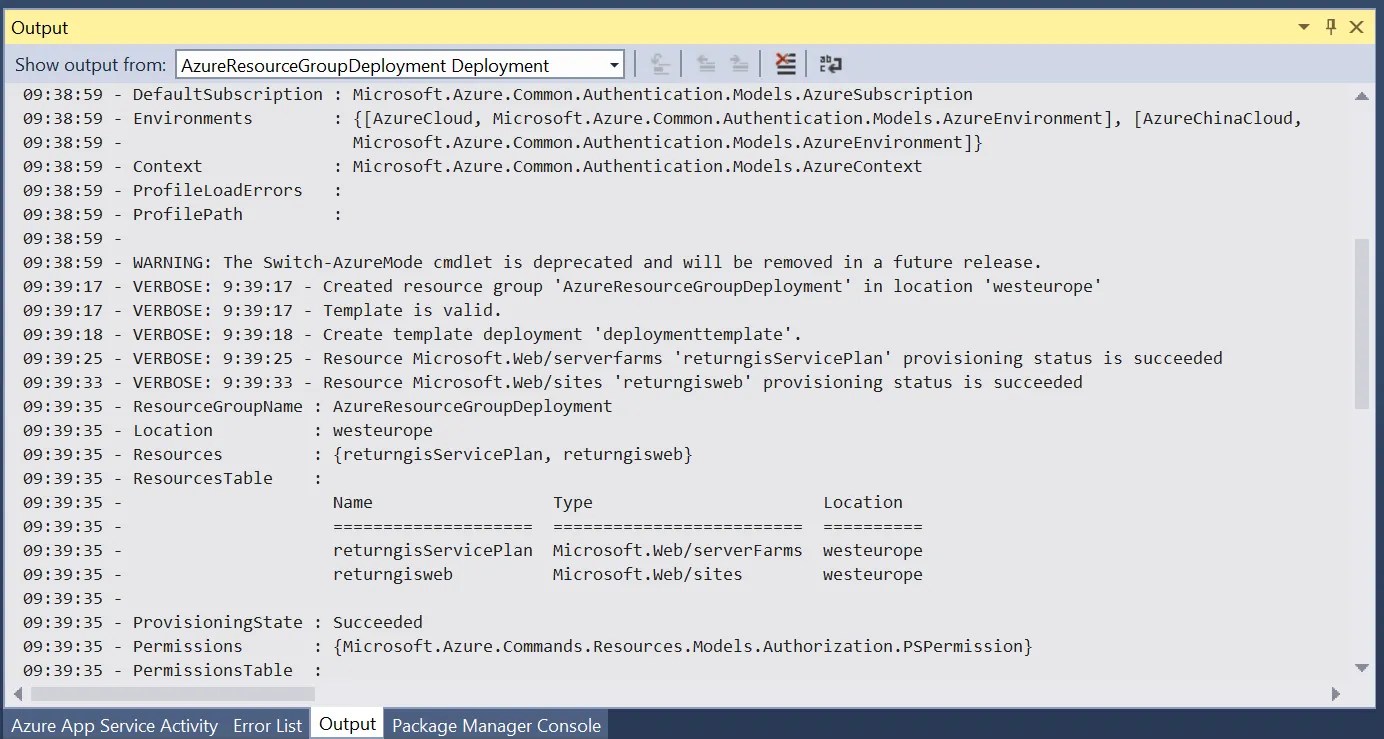Click vertical scrollbar up arrow

(1361, 96)
